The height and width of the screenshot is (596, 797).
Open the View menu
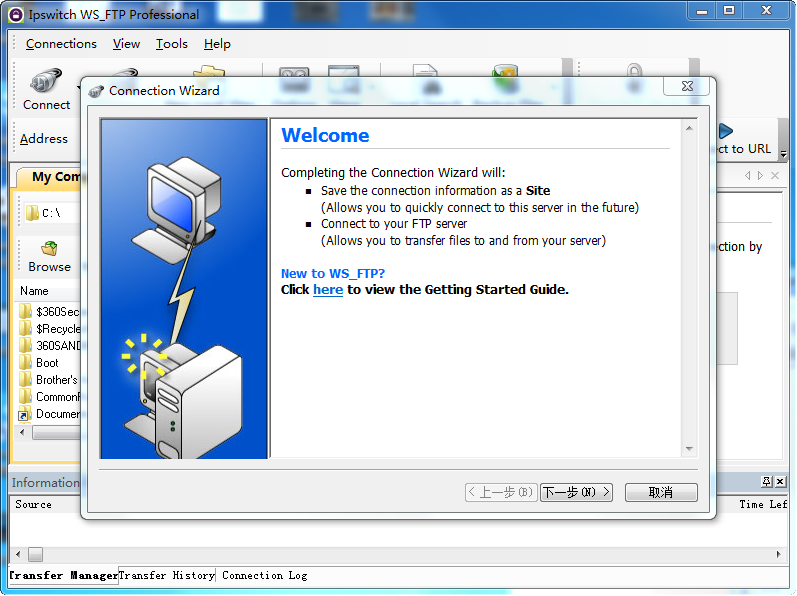pyautogui.click(x=126, y=44)
